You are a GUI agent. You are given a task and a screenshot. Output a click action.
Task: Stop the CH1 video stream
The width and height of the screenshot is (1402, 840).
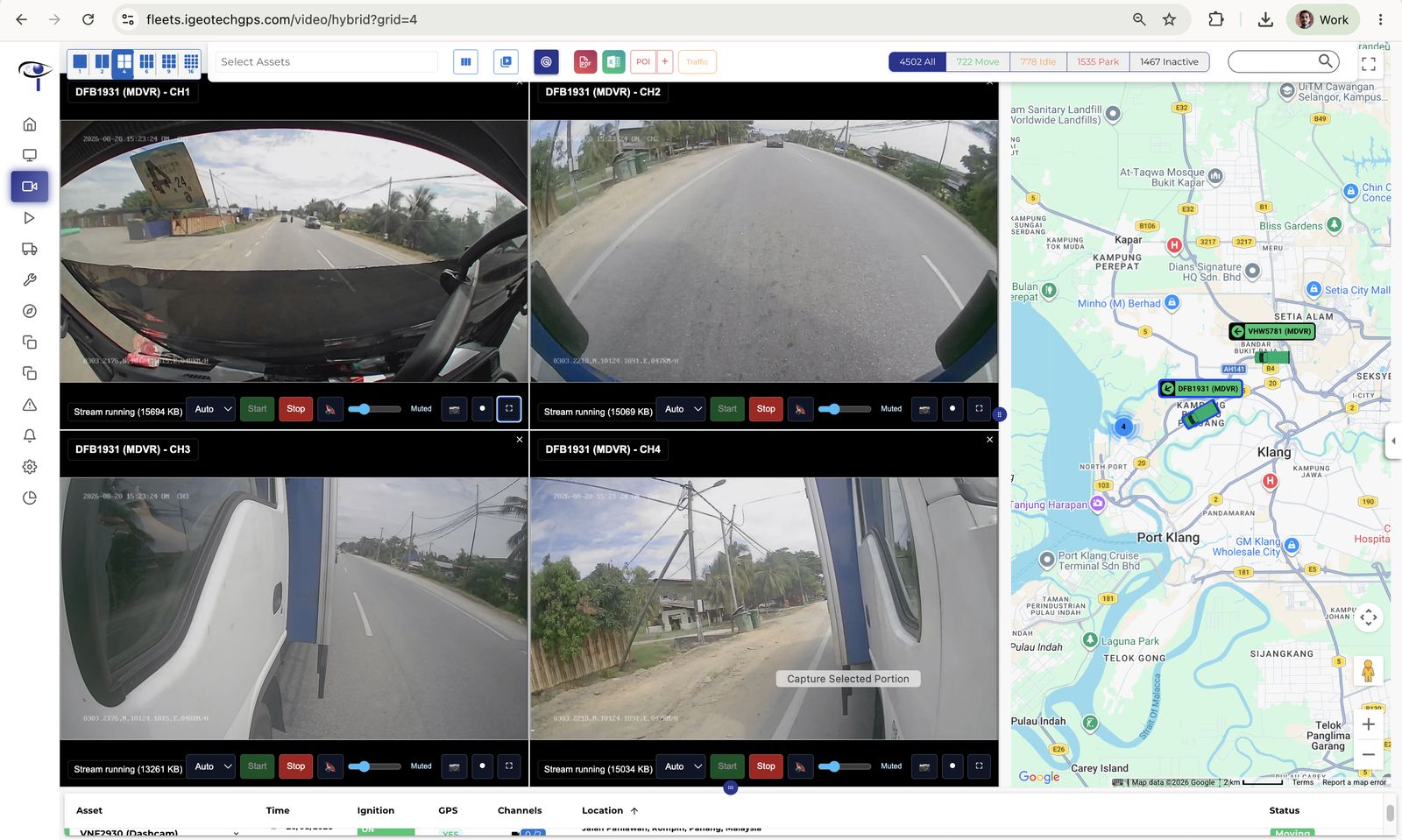point(296,409)
